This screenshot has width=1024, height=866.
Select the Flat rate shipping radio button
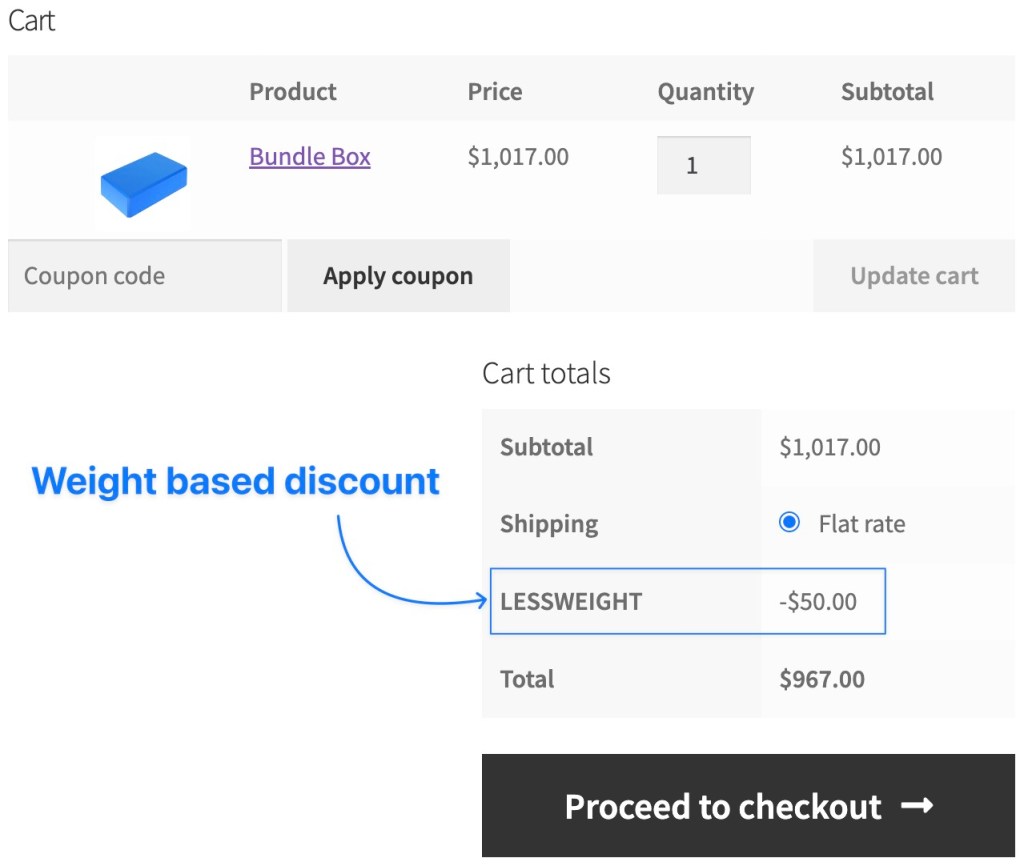[x=790, y=522]
